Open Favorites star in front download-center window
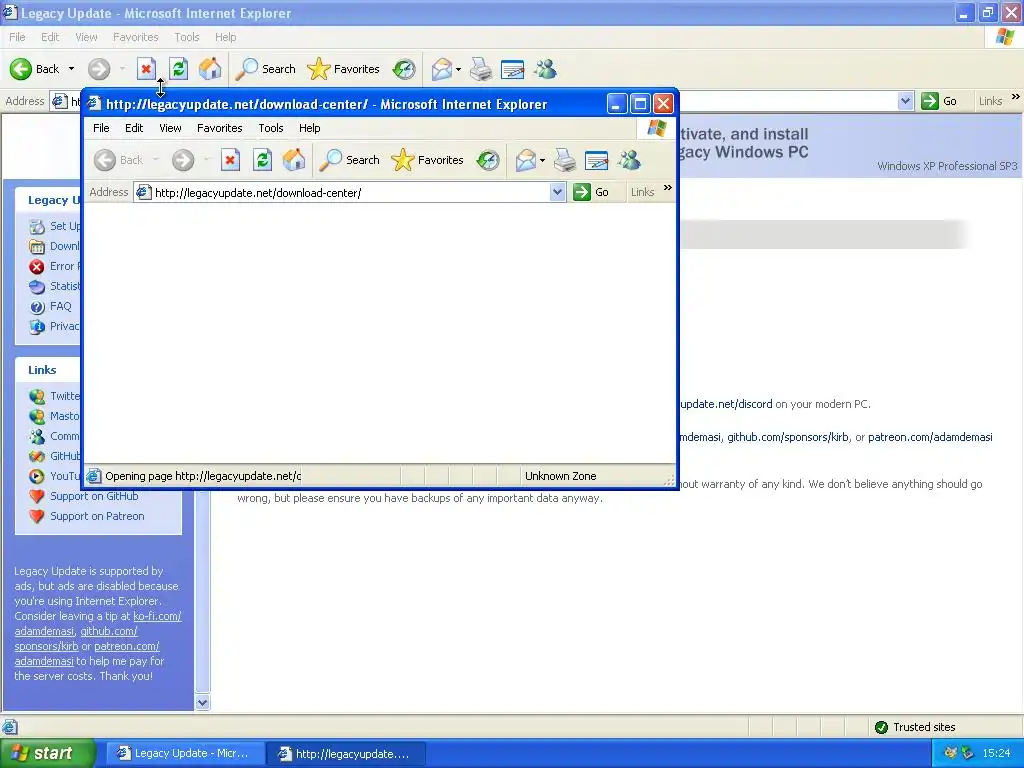 (427, 160)
